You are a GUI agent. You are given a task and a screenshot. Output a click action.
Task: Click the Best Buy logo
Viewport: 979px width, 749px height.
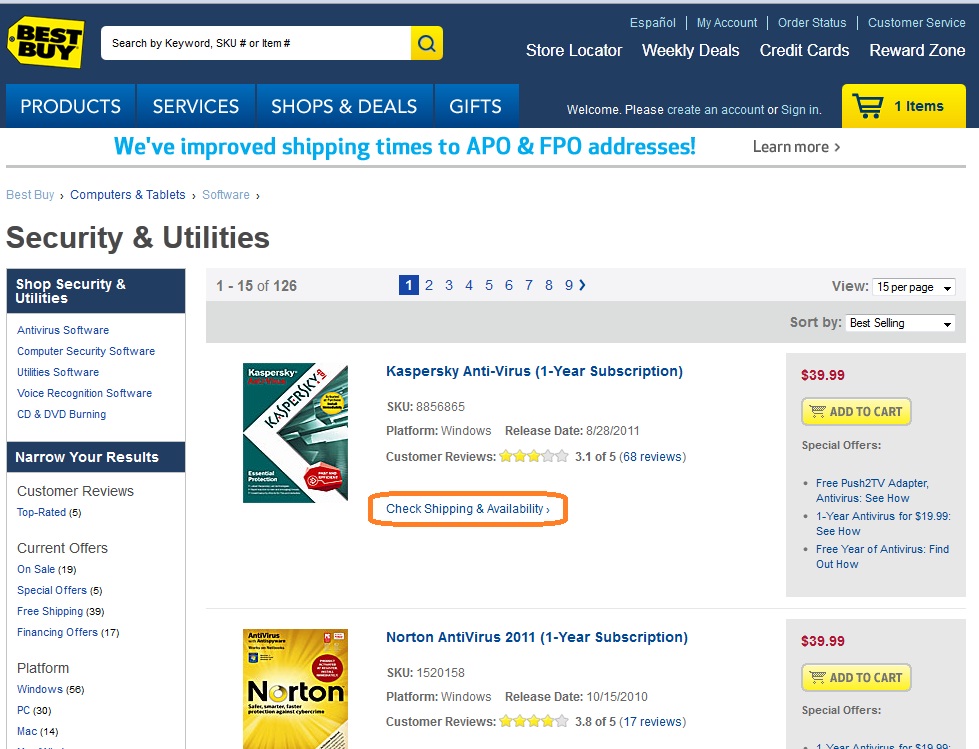[x=45, y=42]
